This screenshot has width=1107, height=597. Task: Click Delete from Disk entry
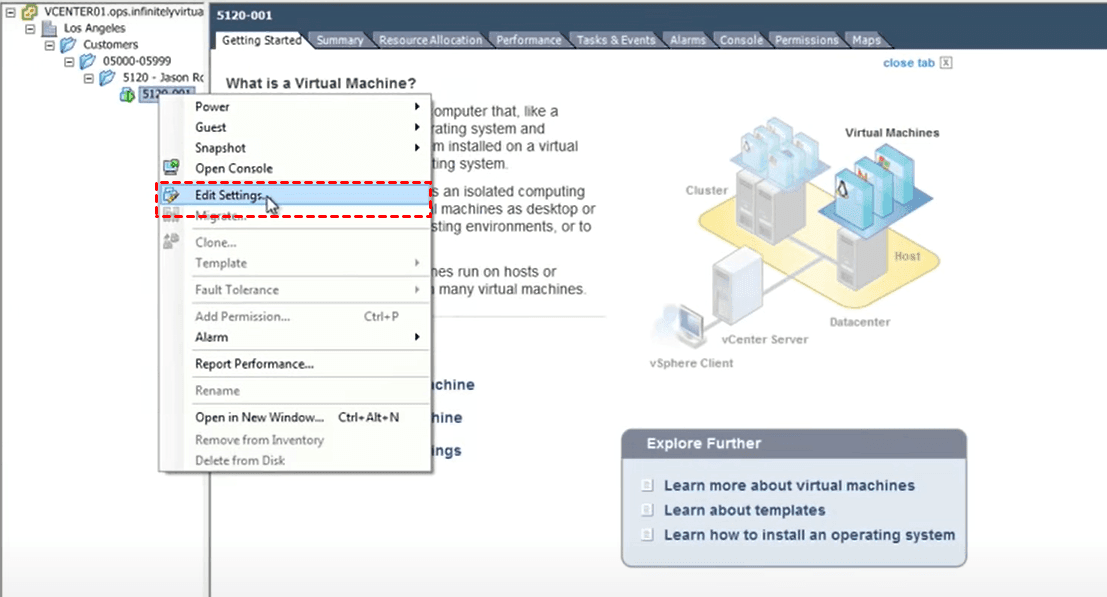[295, 460]
